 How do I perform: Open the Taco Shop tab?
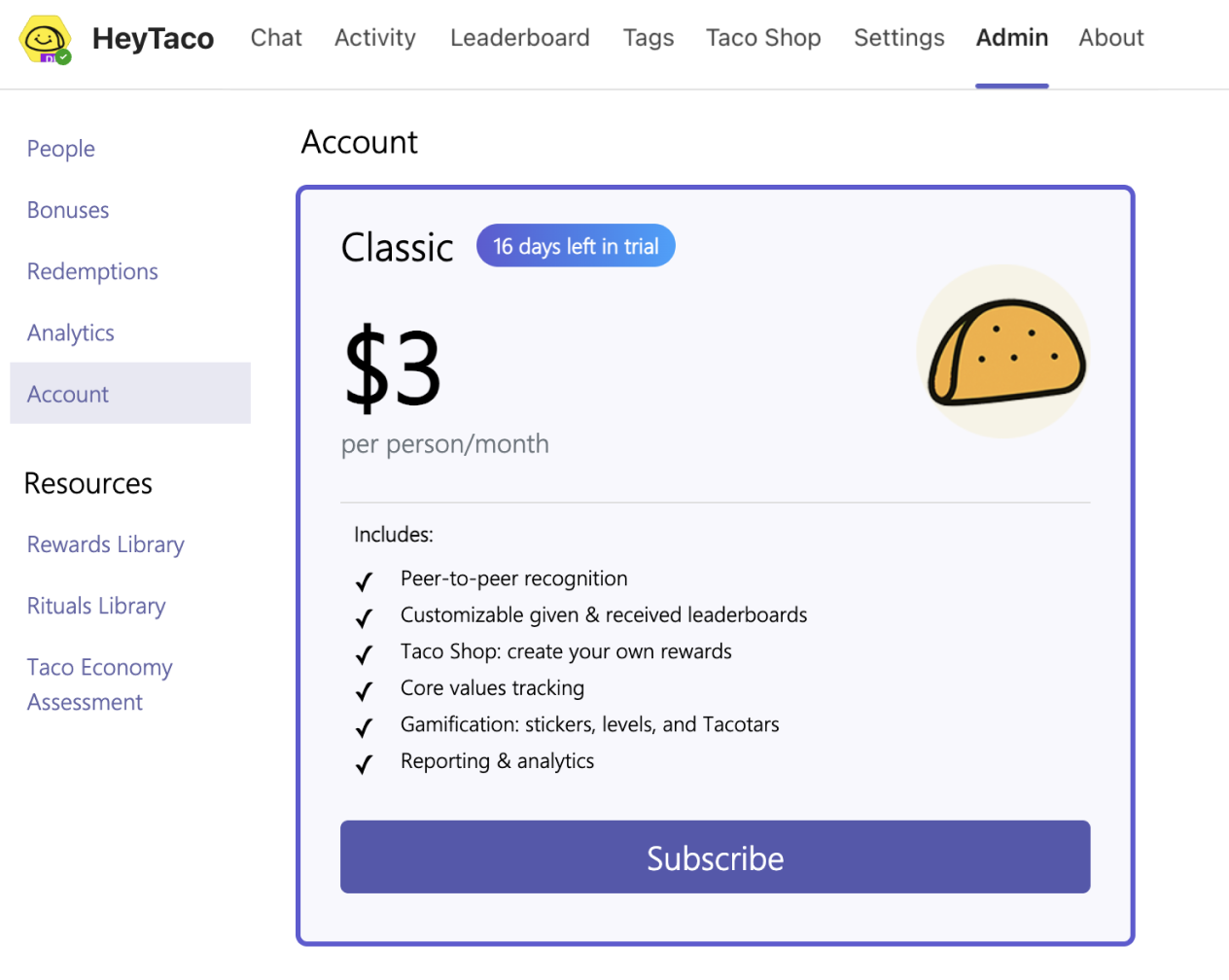763,38
